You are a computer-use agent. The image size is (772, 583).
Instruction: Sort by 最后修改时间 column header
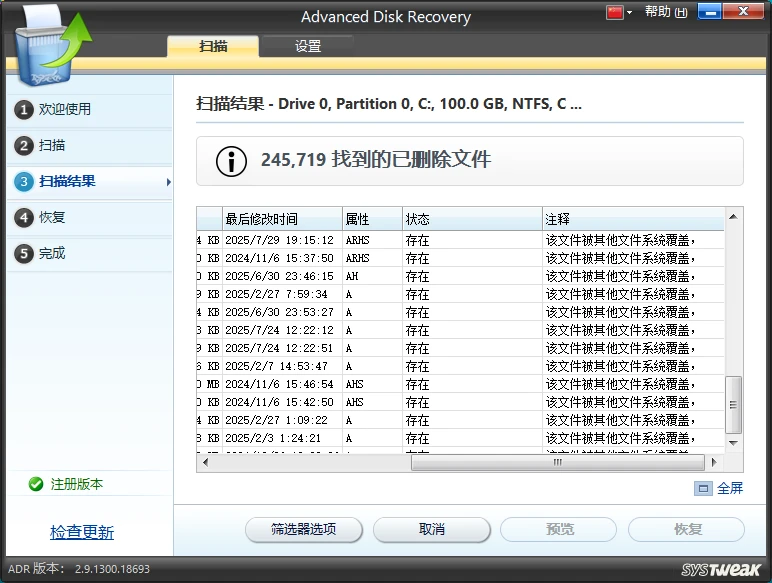[x=282, y=219]
